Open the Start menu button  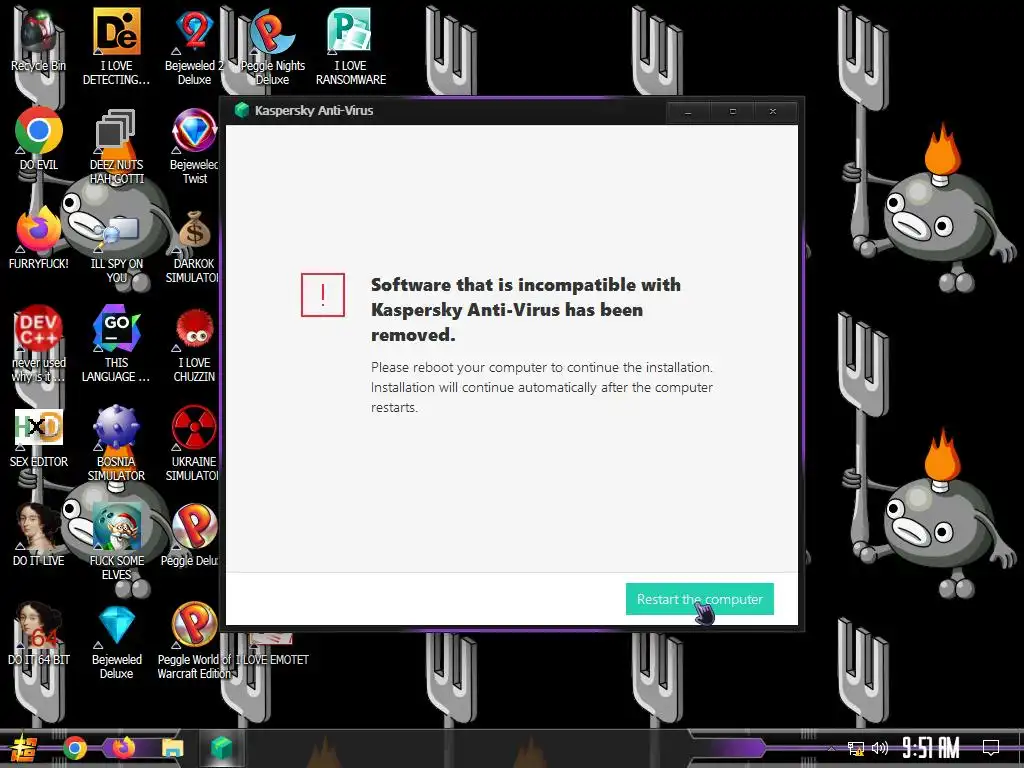(x=24, y=748)
